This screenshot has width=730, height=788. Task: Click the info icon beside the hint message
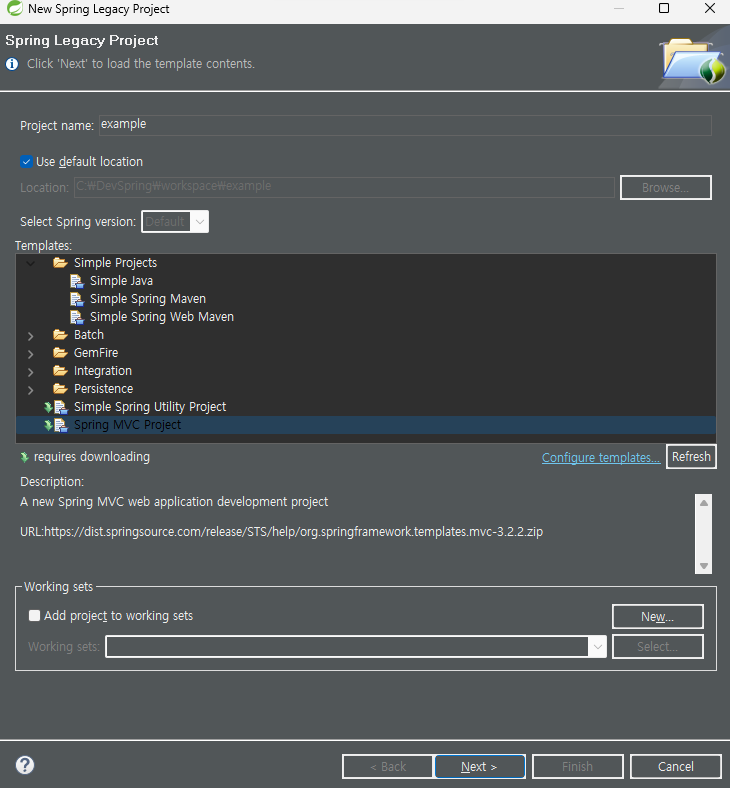[12, 64]
